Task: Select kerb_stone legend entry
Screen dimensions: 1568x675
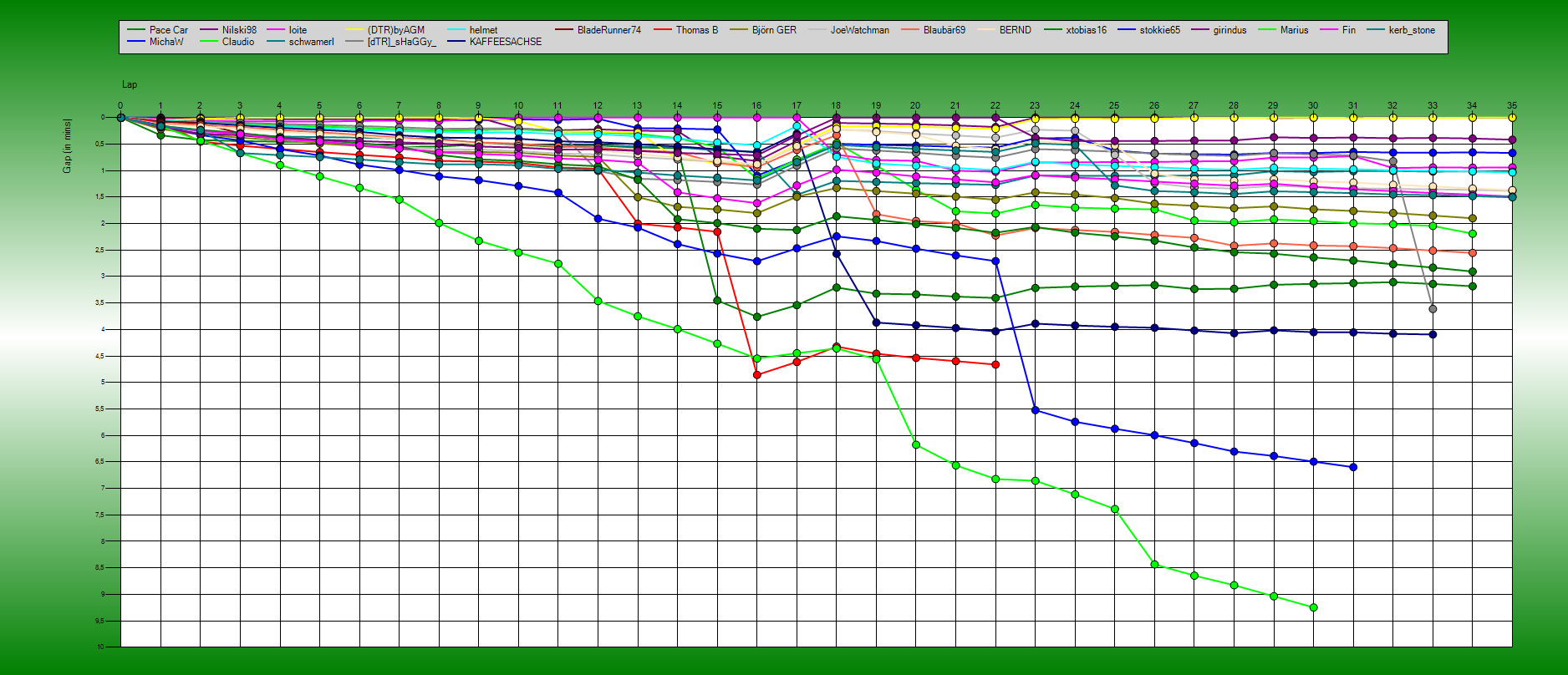Action: (x=1411, y=30)
